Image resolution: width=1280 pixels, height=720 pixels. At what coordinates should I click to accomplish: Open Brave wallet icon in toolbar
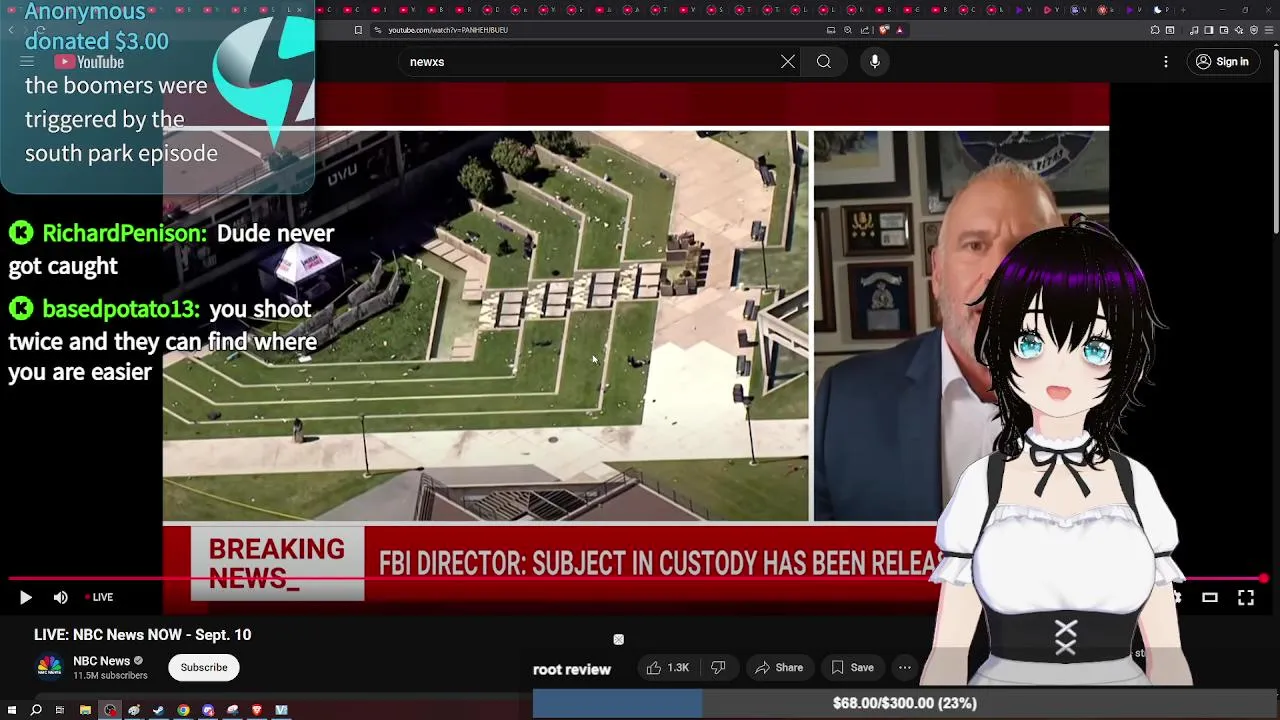point(1224,30)
